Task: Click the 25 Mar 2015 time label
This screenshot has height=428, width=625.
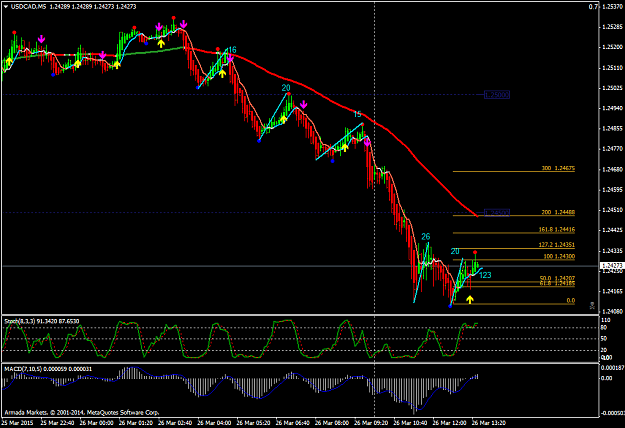Action: coord(17,423)
